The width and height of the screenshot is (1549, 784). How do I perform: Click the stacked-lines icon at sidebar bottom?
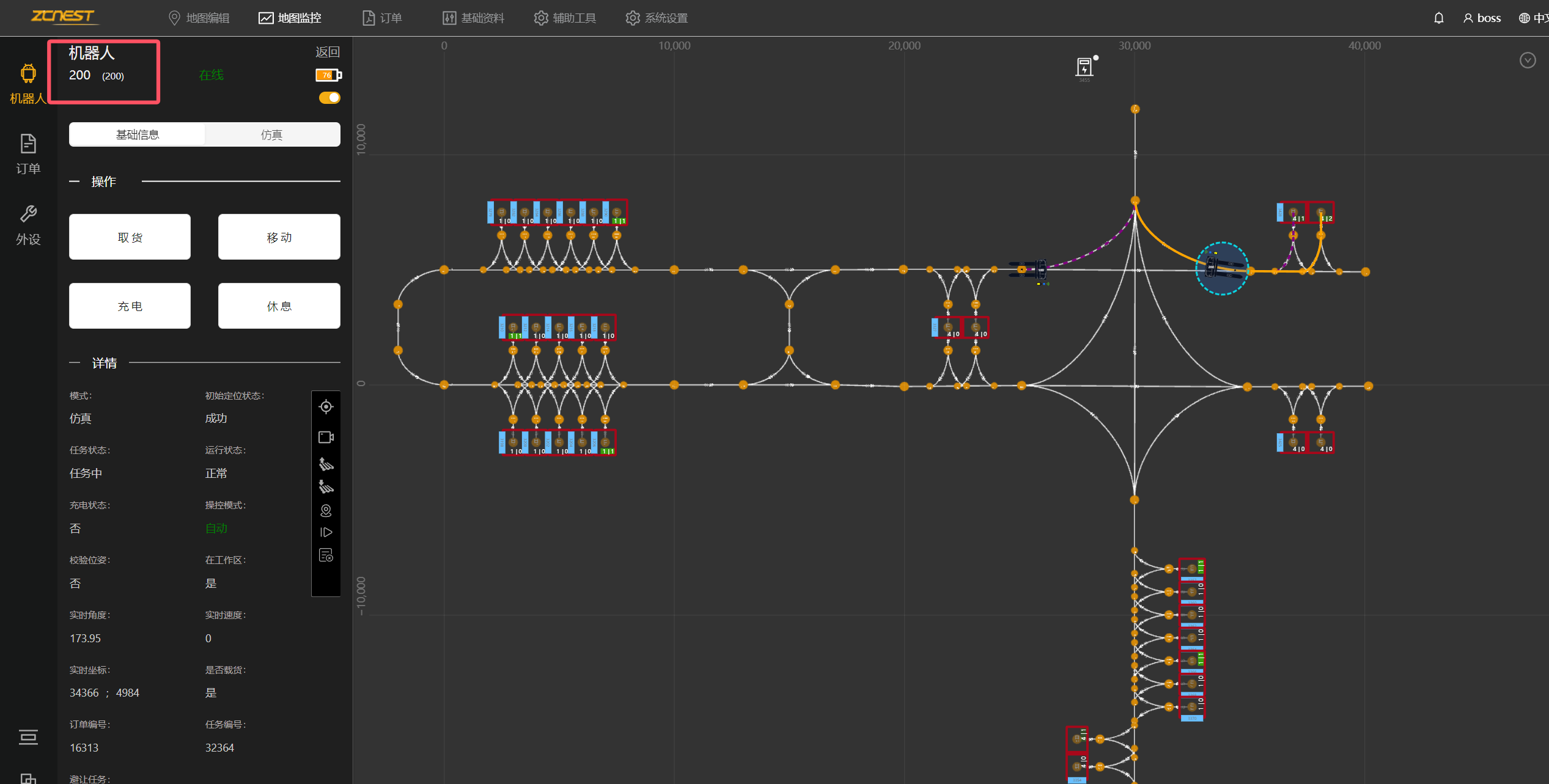pos(28,737)
